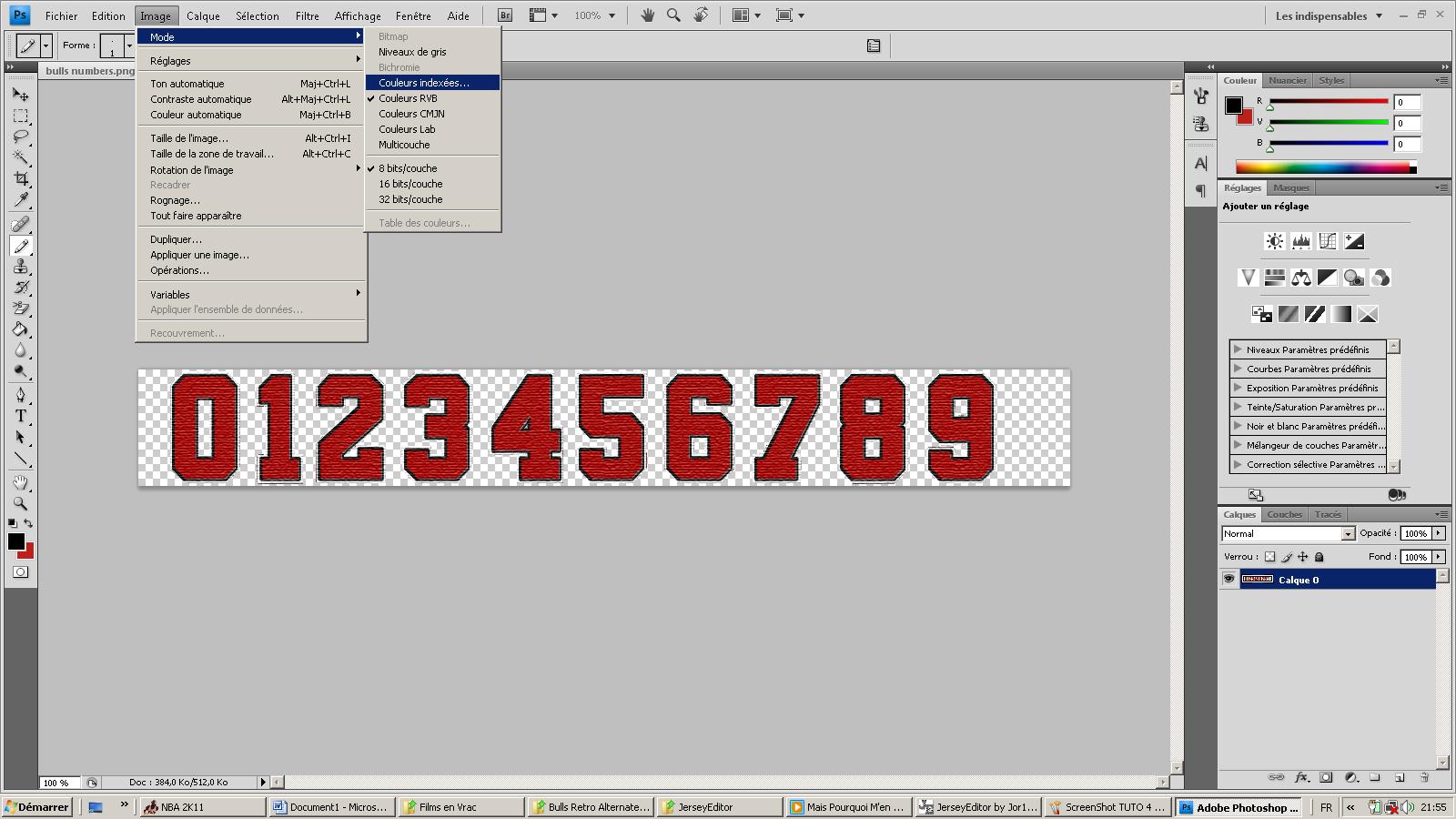Open JerseyEditor taskbar window

[719, 807]
